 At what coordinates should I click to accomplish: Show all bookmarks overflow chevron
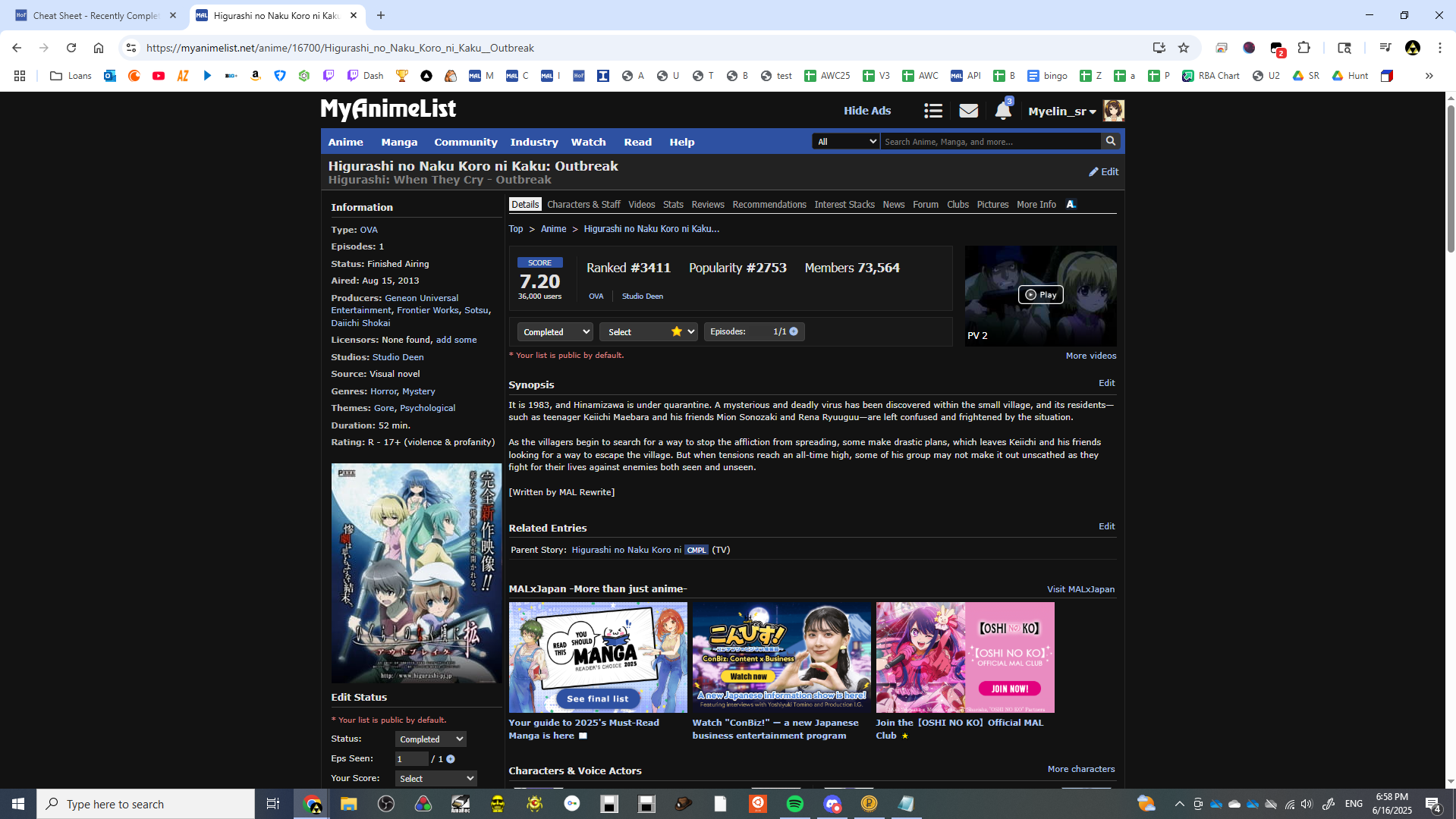click(x=1429, y=76)
